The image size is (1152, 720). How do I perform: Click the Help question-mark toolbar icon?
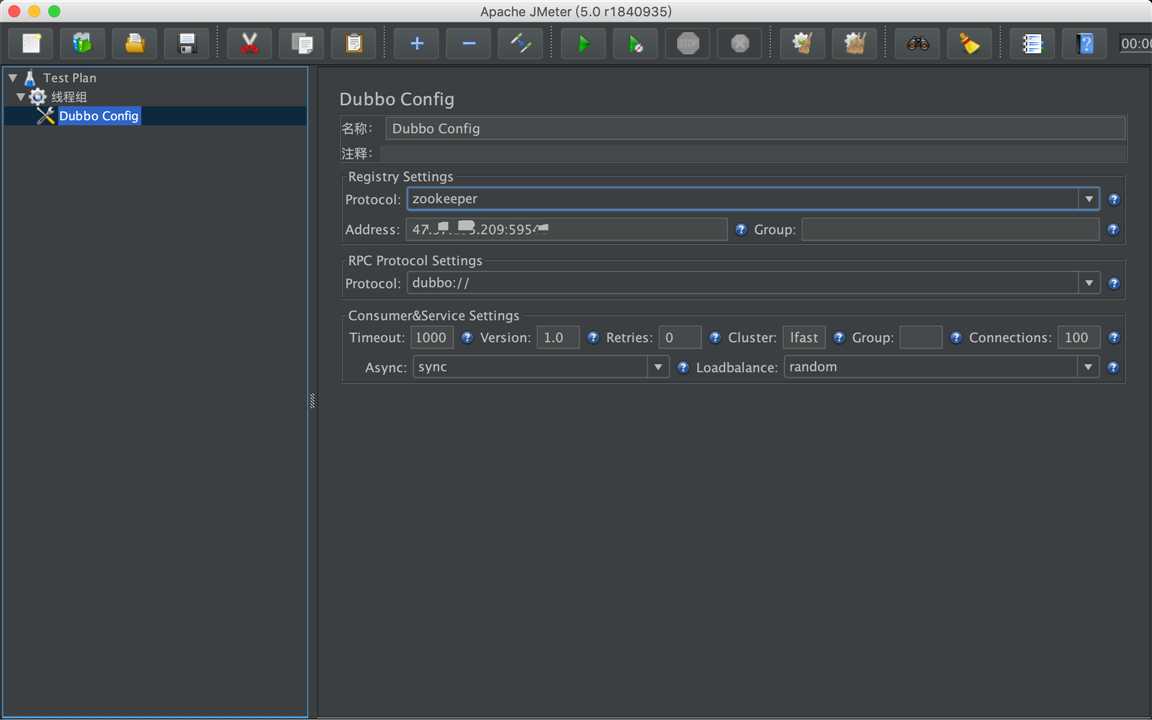1084,43
